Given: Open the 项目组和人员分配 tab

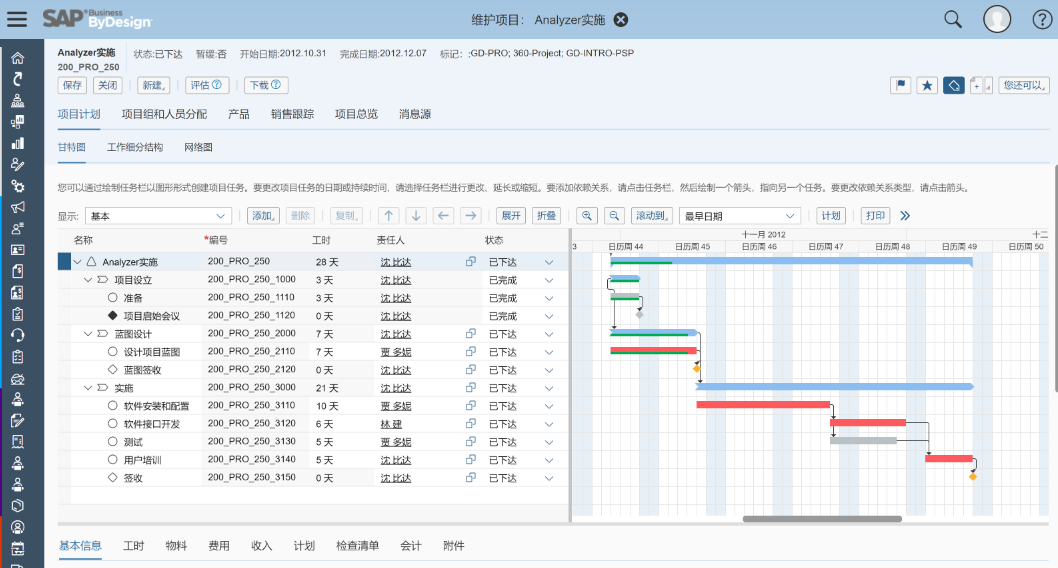Looking at the screenshot, I should (x=164, y=114).
